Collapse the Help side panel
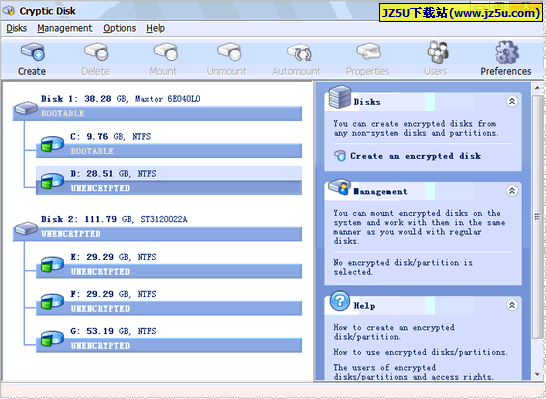546x399 pixels. [x=512, y=305]
